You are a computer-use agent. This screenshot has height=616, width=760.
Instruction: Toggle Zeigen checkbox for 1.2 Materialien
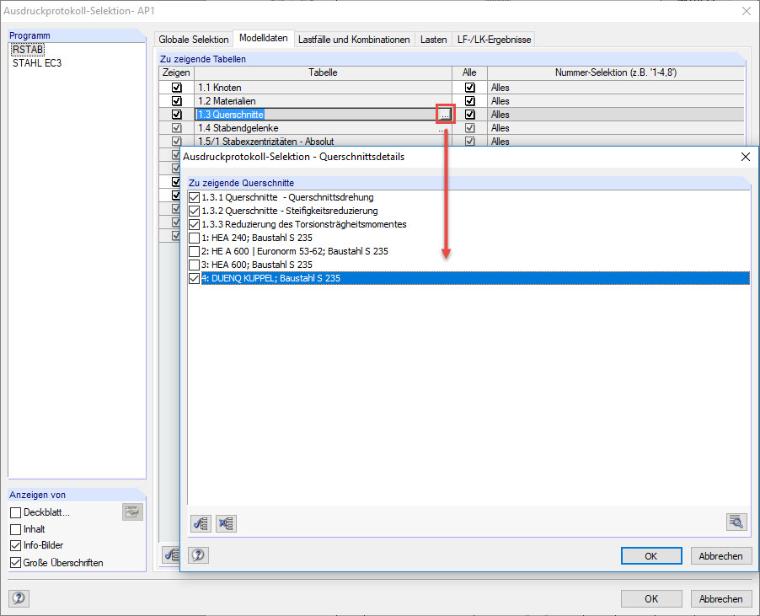(x=177, y=101)
